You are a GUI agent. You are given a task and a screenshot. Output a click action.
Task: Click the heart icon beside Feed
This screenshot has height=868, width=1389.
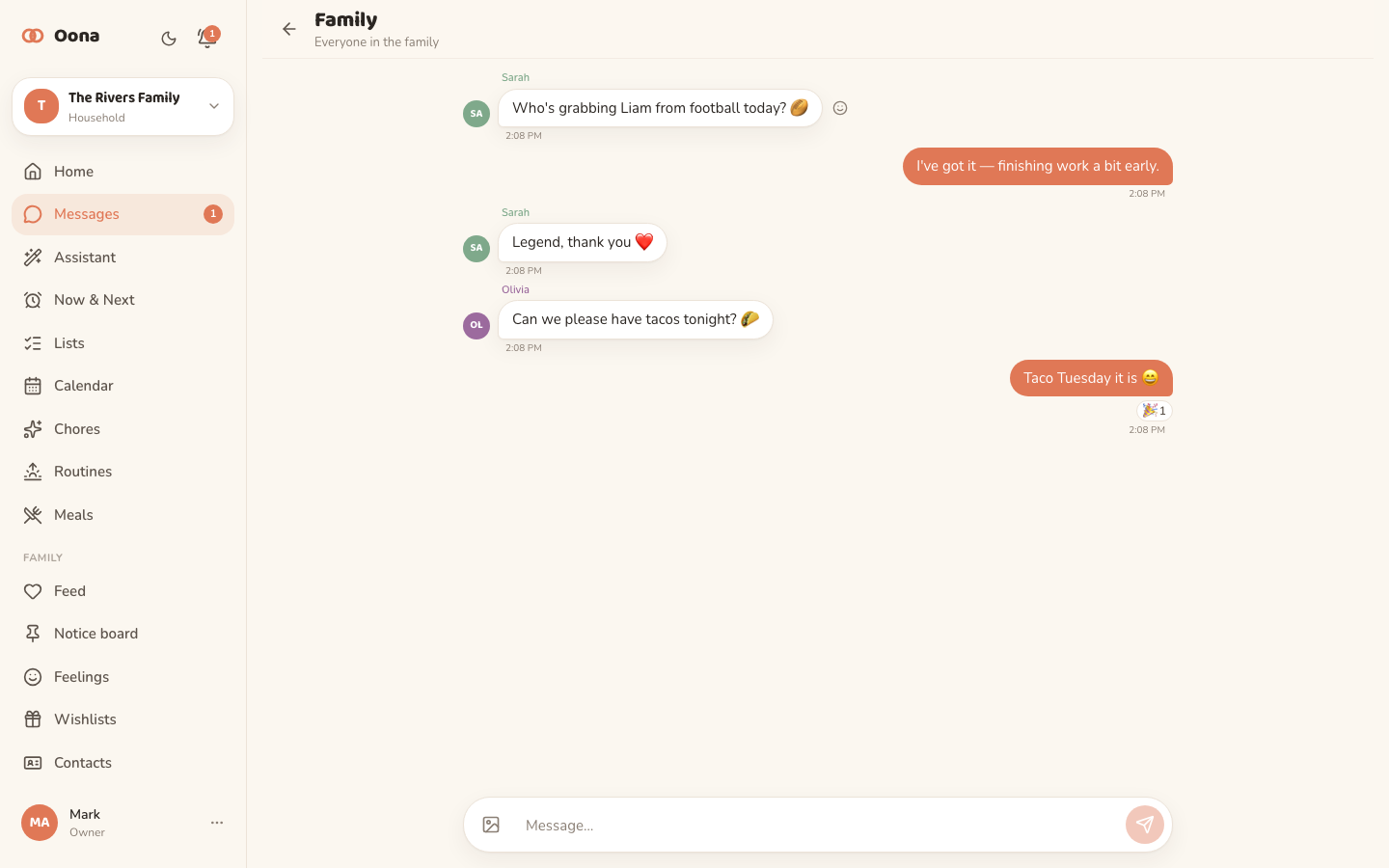[33, 591]
